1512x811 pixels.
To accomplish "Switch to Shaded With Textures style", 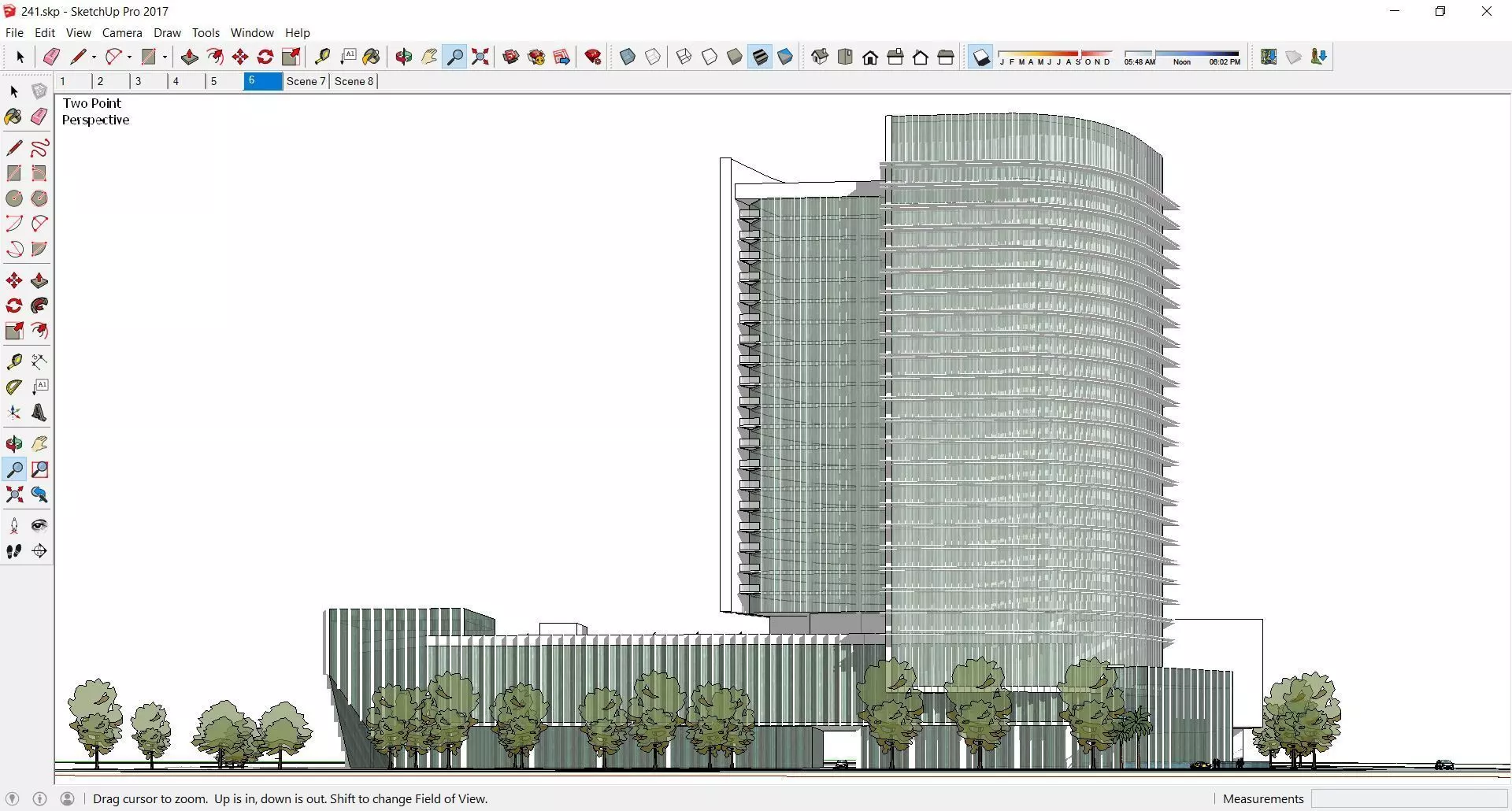I will point(760,57).
